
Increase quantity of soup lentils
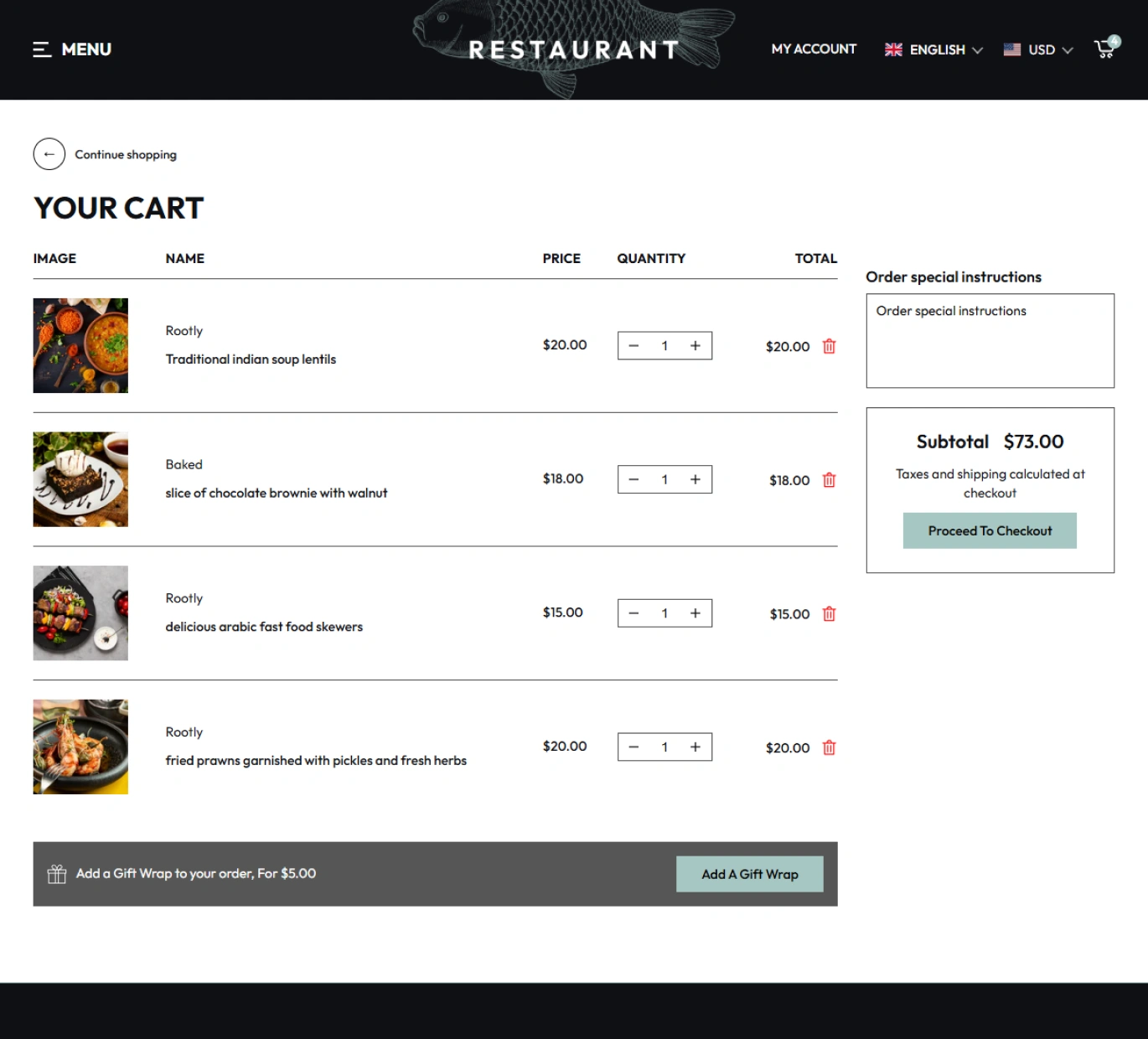695,346
